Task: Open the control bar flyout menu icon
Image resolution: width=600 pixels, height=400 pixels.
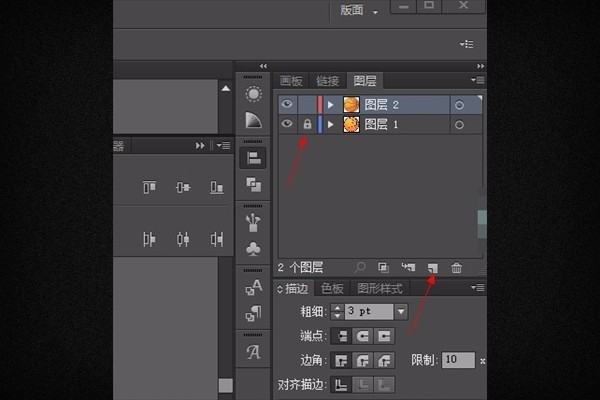Action: 466,44
